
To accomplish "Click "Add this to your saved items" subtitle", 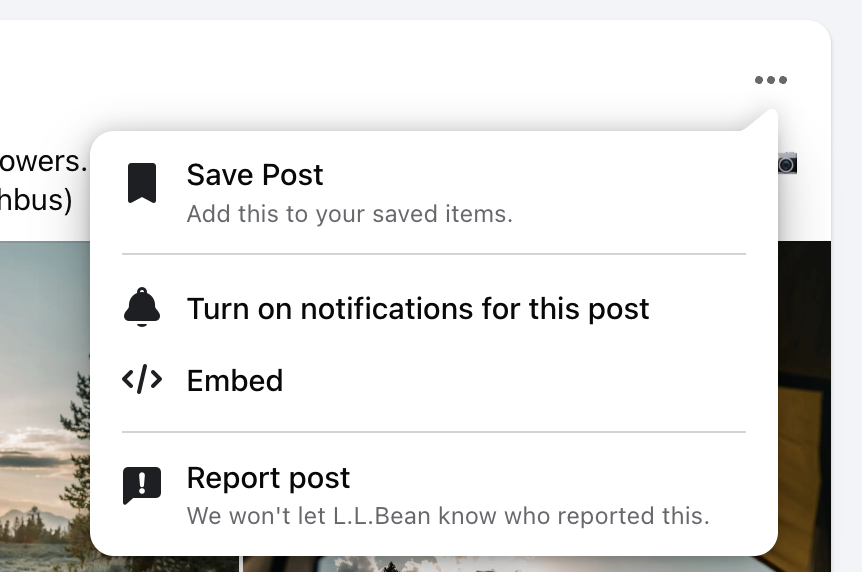I will 350,214.
